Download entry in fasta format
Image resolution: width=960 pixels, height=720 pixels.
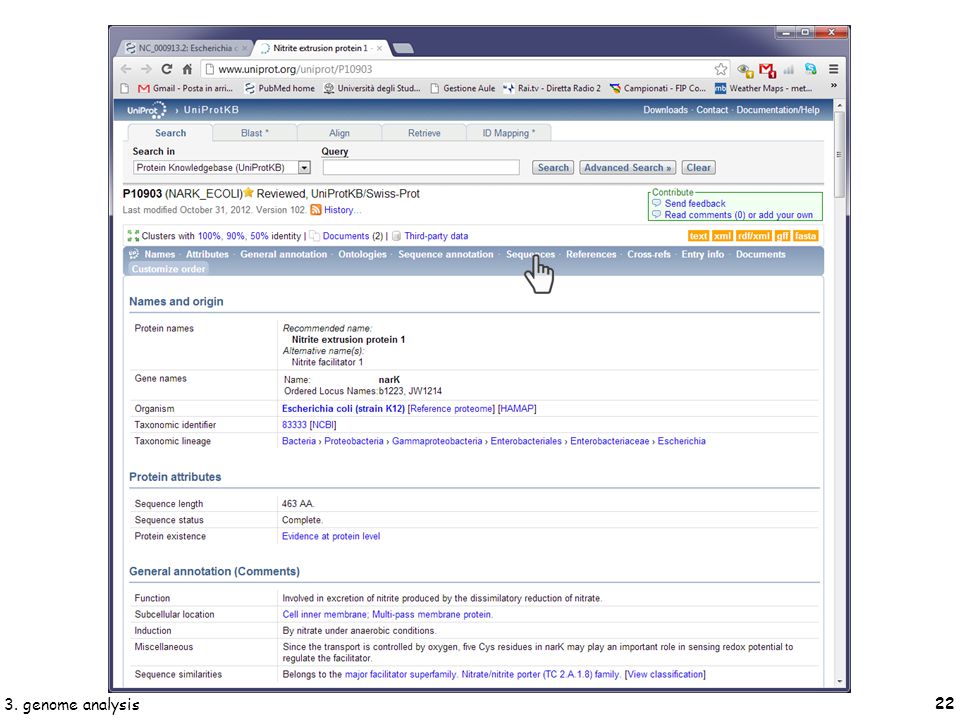[x=806, y=236]
